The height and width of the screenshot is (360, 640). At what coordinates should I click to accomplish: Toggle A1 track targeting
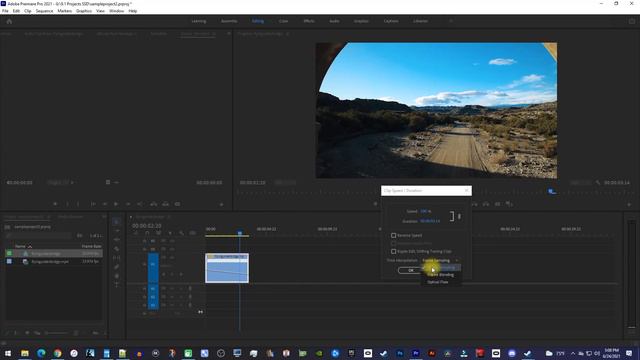point(153,289)
